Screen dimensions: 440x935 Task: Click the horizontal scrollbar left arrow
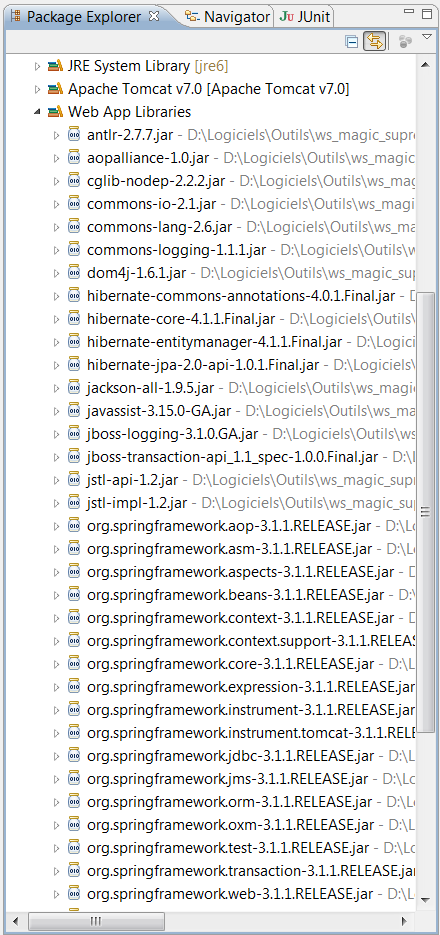(16, 921)
